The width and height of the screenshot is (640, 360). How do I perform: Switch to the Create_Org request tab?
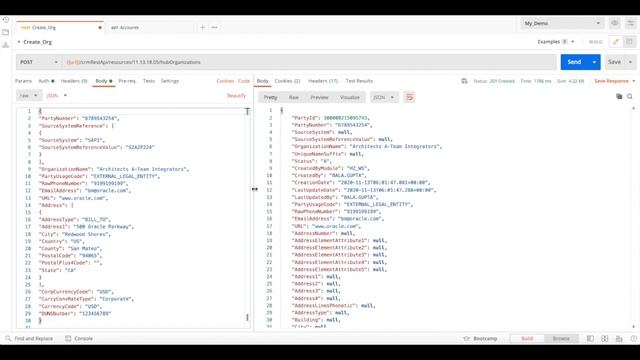tap(59, 27)
